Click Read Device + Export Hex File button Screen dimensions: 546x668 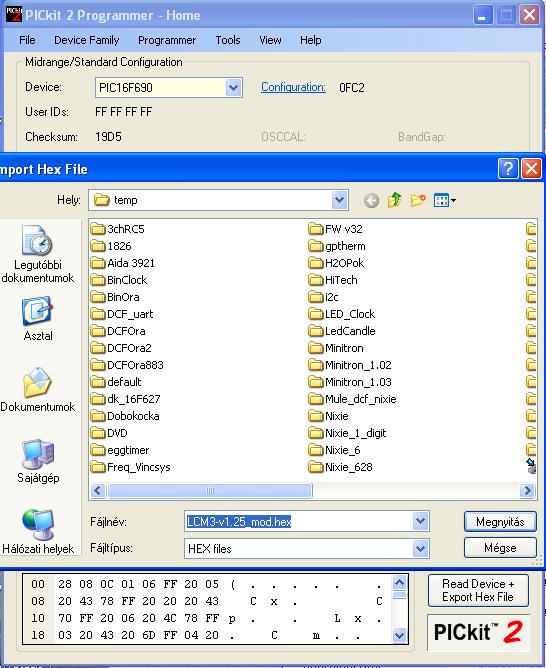pyautogui.click(x=478, y=590)
